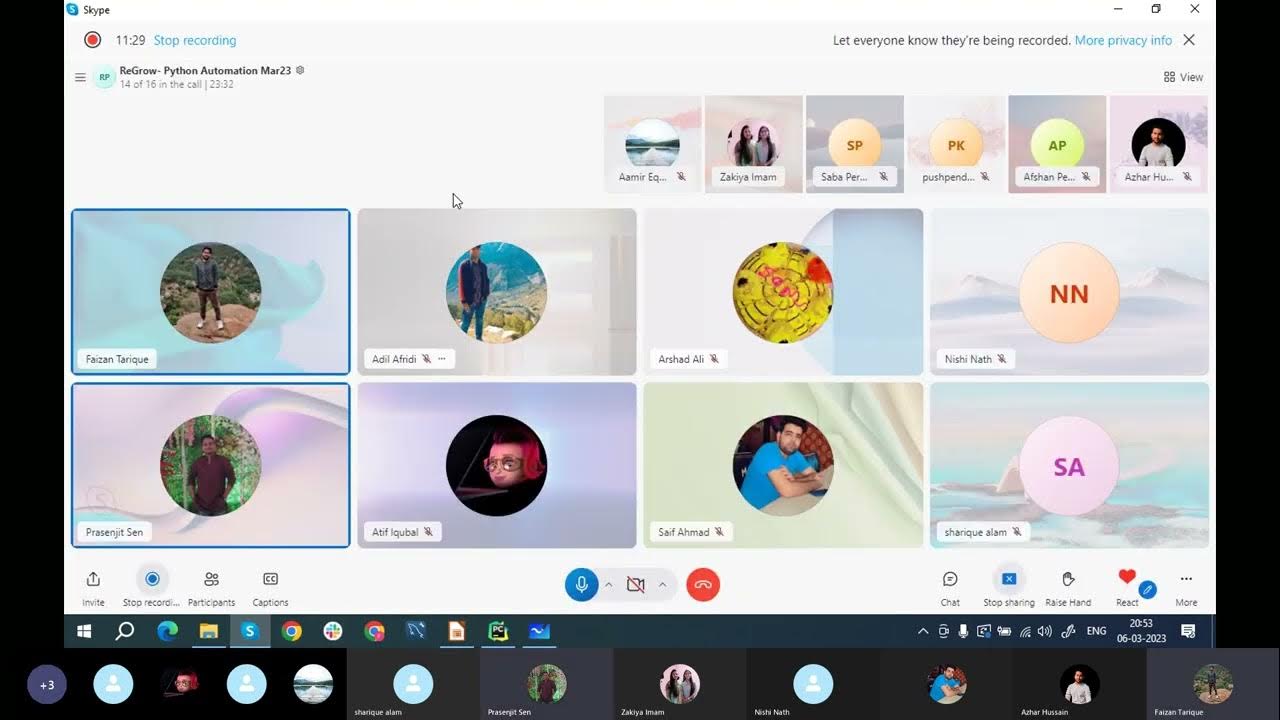Image resolution: width=1280 pixels, height=720 pixels.
Task: Click Saba's SP thumbnail
Action: [855, 144]
